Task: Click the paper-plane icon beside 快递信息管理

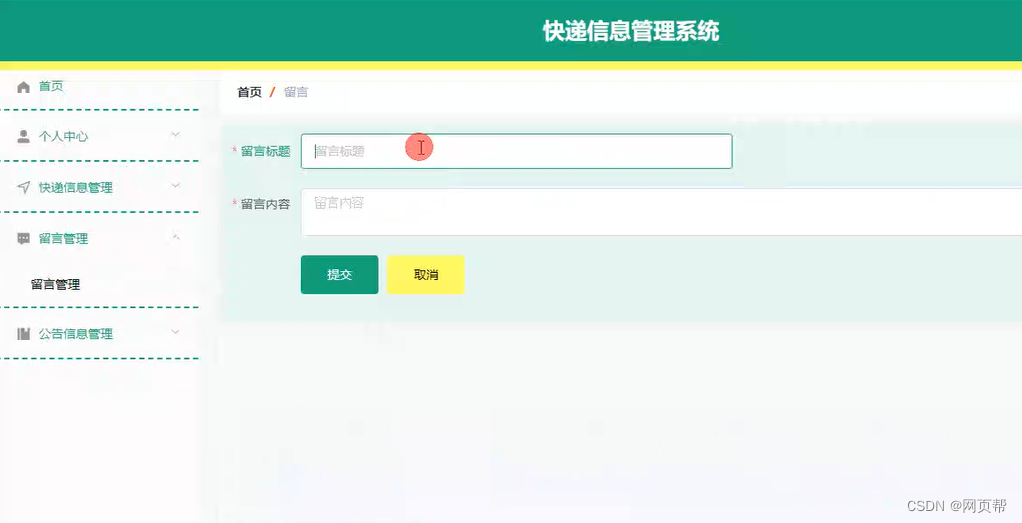Action: coord(23,187)
